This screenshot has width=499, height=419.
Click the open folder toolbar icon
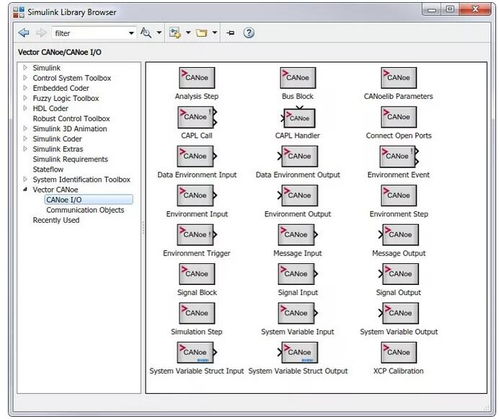click(202, 33)
